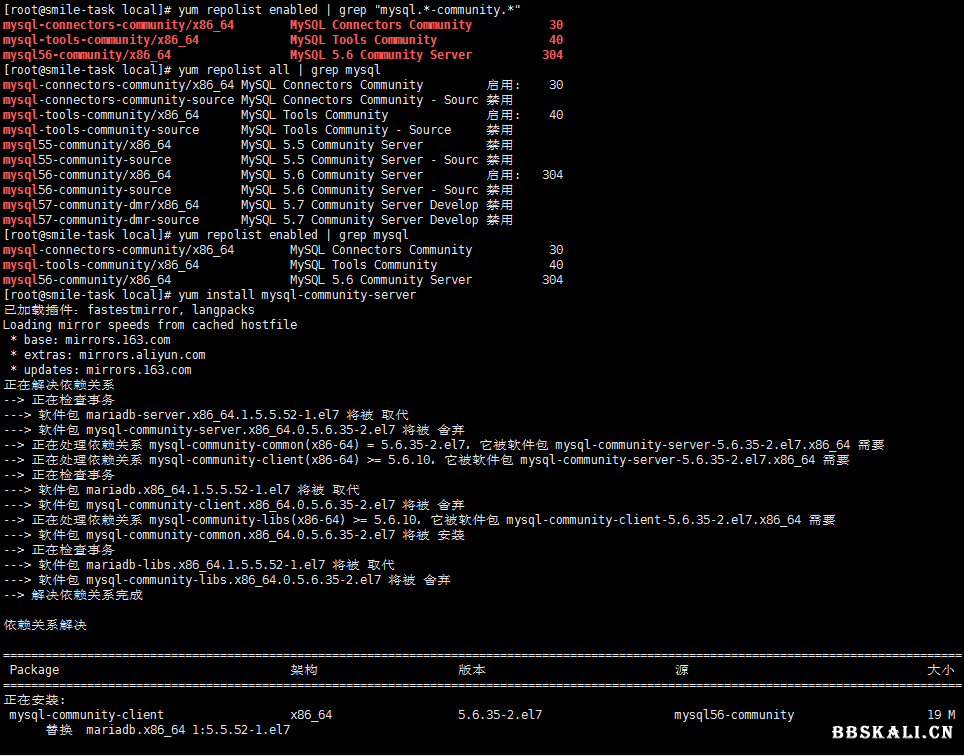964x756 pixels.
Task: Click mysql-community-client in the install table
Action: tap(86, 715)
